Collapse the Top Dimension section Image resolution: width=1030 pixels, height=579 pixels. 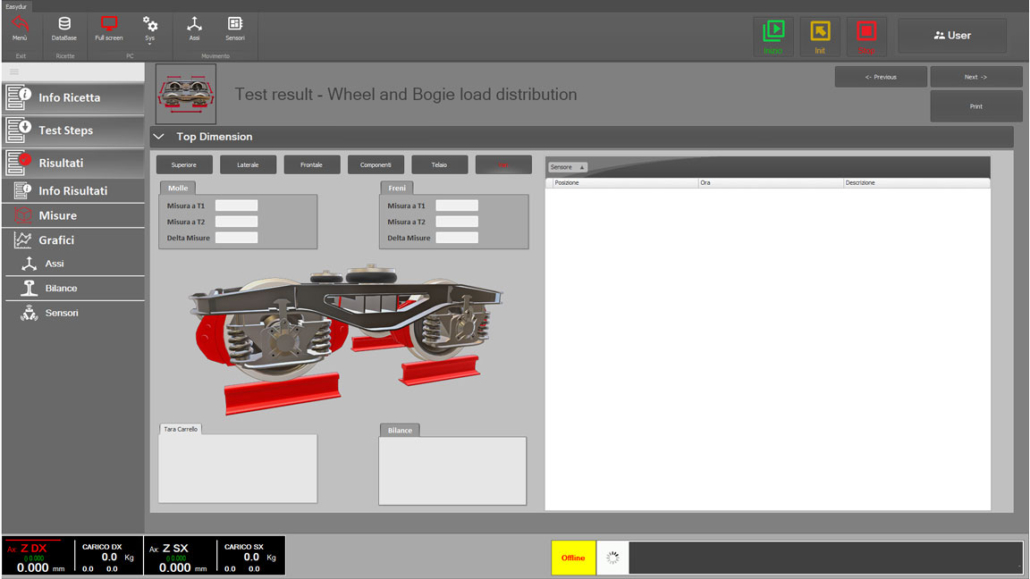pyautogui.click(x=159, y=137)
